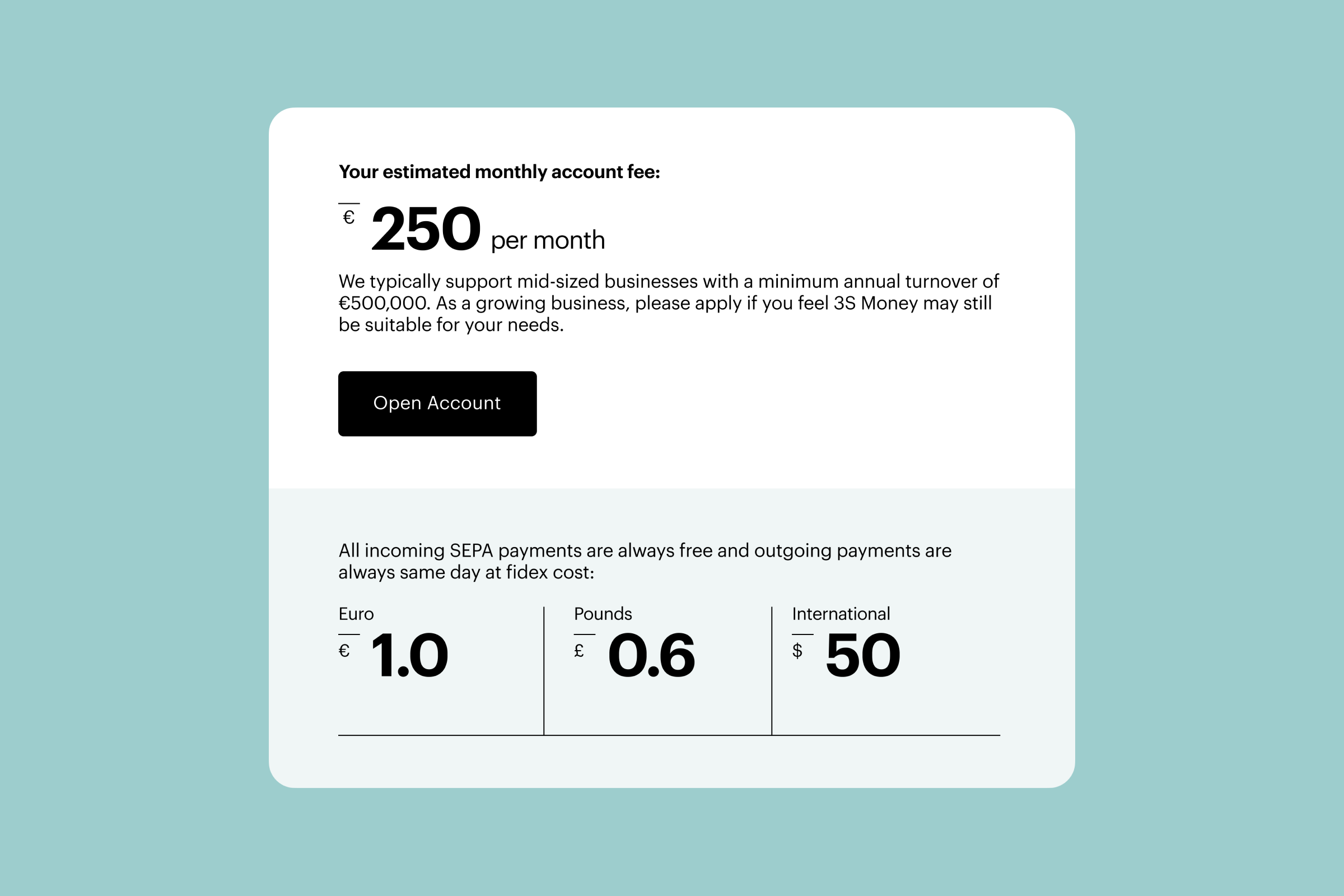This screenshot has height=896, width=1344.
Task: Click the Pounds payment cost label
Action: click(x=603, y=614)
